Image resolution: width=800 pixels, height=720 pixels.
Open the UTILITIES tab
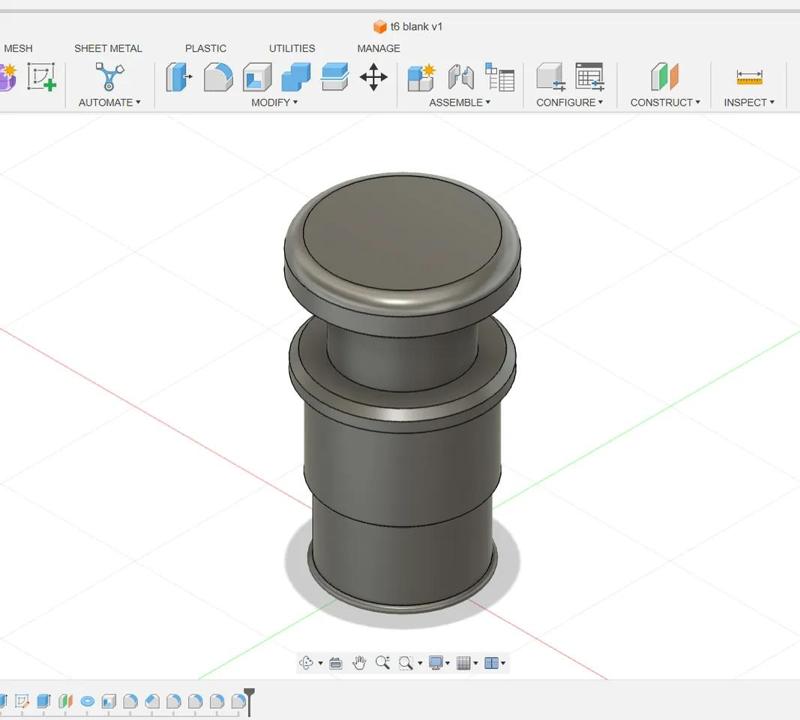coord(292,48)
